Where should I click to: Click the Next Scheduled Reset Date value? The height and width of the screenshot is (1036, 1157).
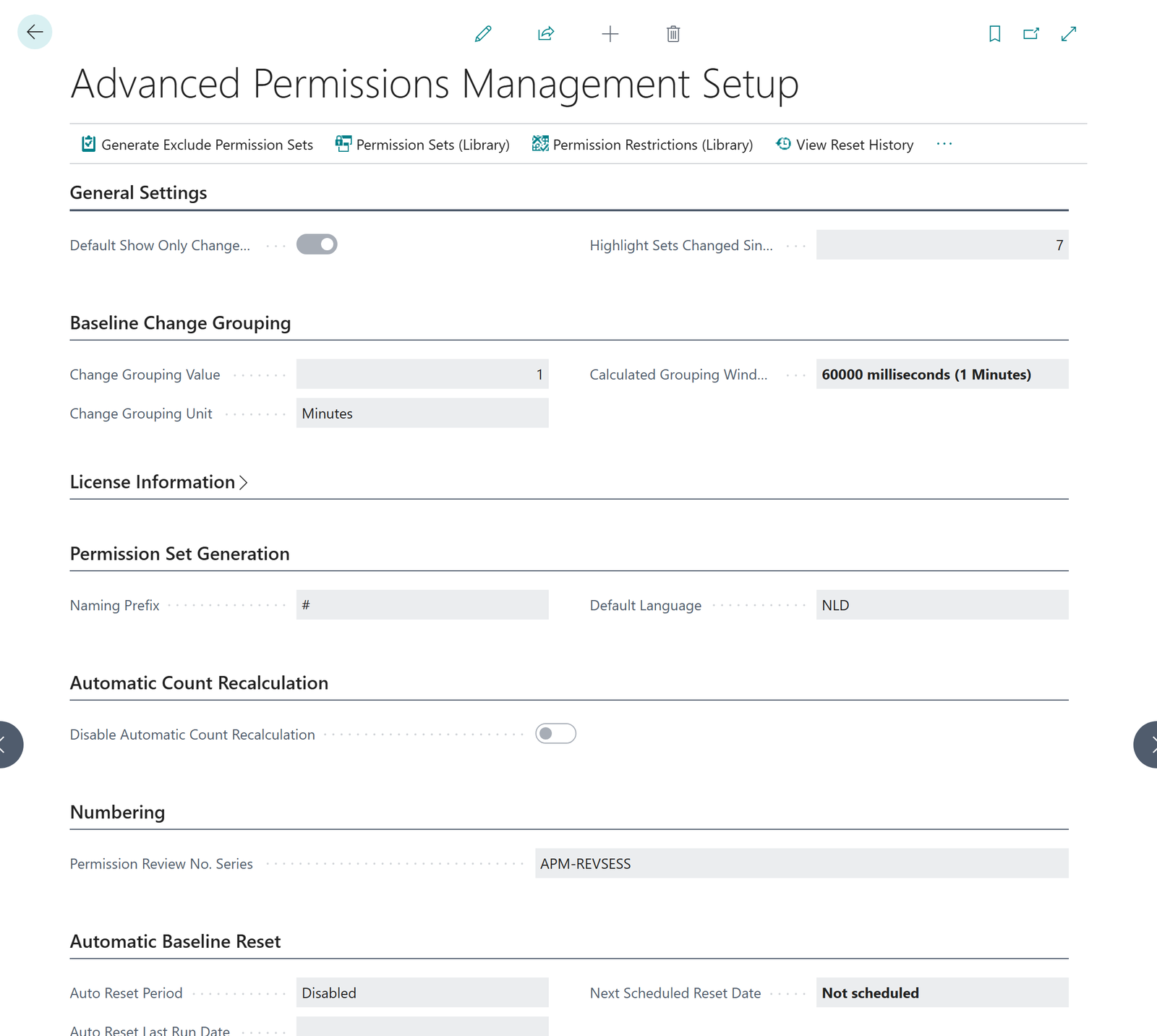coord(942,993)
